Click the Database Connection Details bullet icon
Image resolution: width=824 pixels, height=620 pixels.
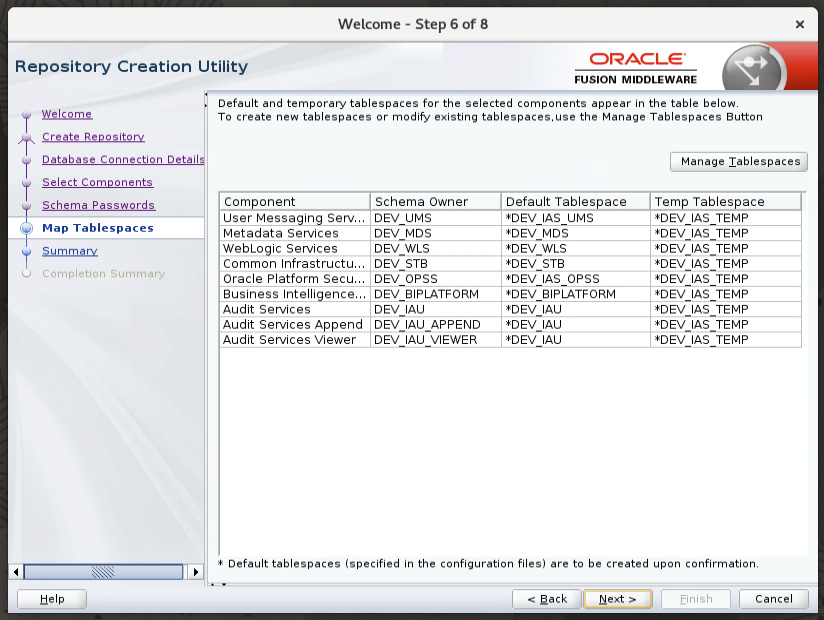coord(26,160)
